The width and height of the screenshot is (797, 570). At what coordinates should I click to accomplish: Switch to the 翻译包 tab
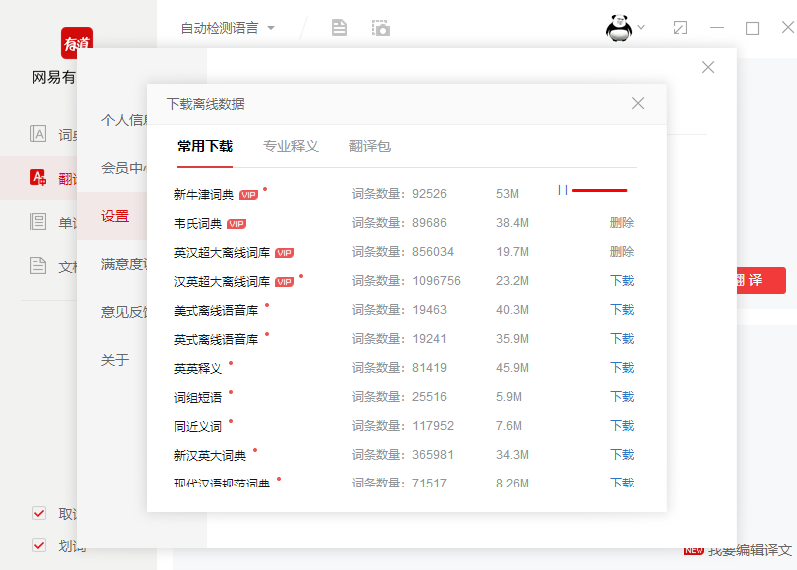pyautogui.click(x=370, y=146)
